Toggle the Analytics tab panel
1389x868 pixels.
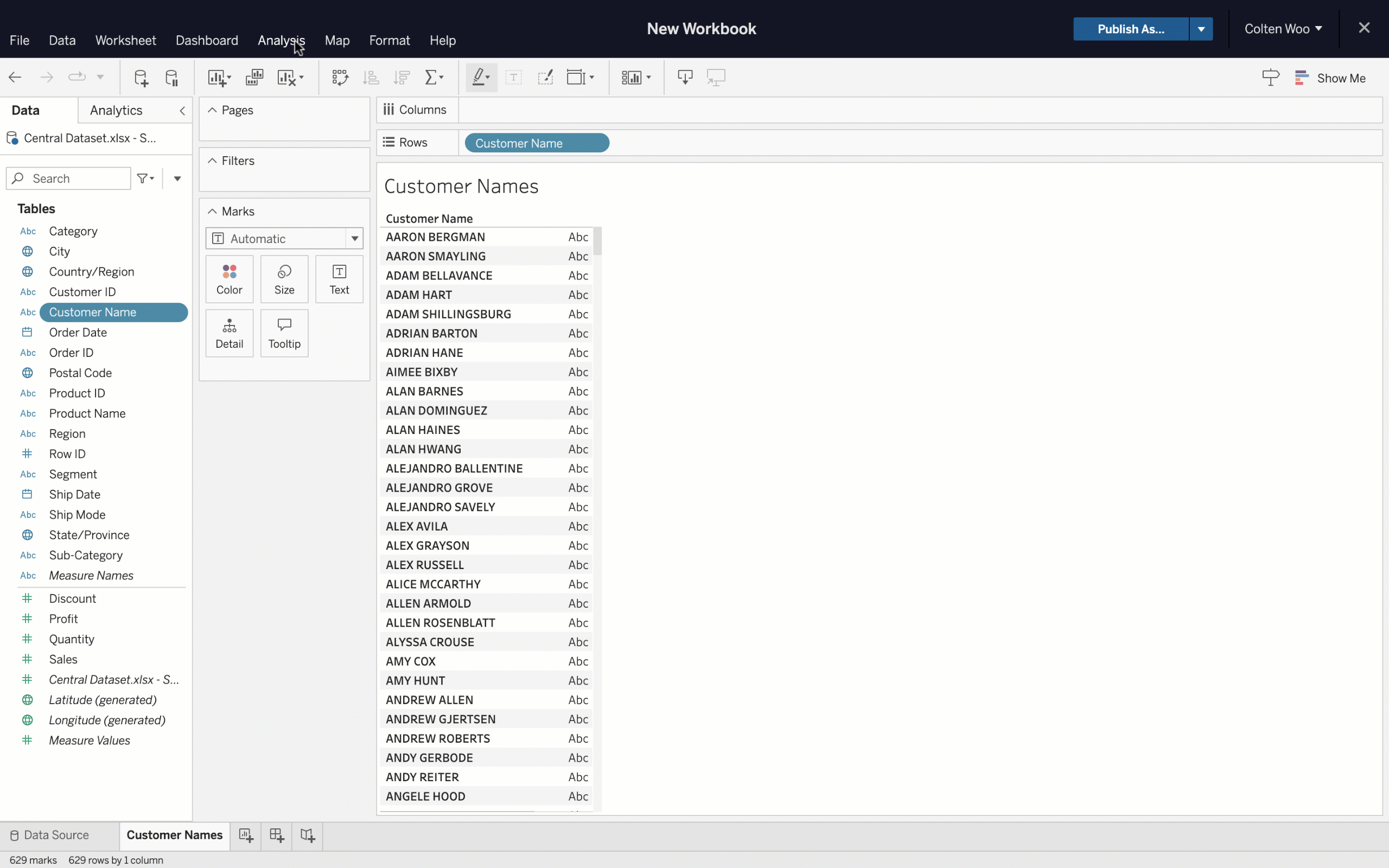116,110
